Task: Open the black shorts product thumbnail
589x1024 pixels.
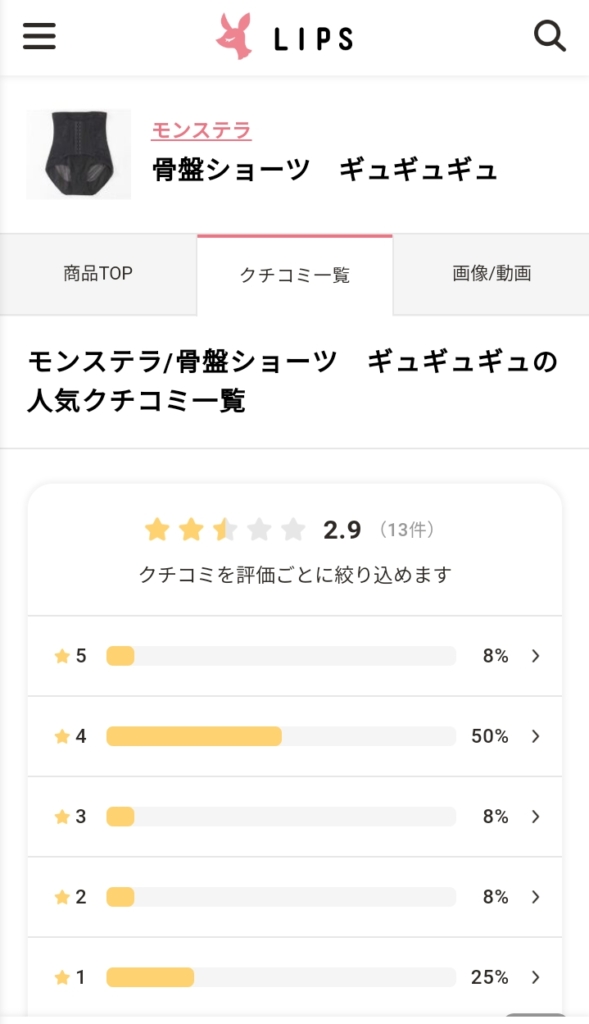Action: 78,154
